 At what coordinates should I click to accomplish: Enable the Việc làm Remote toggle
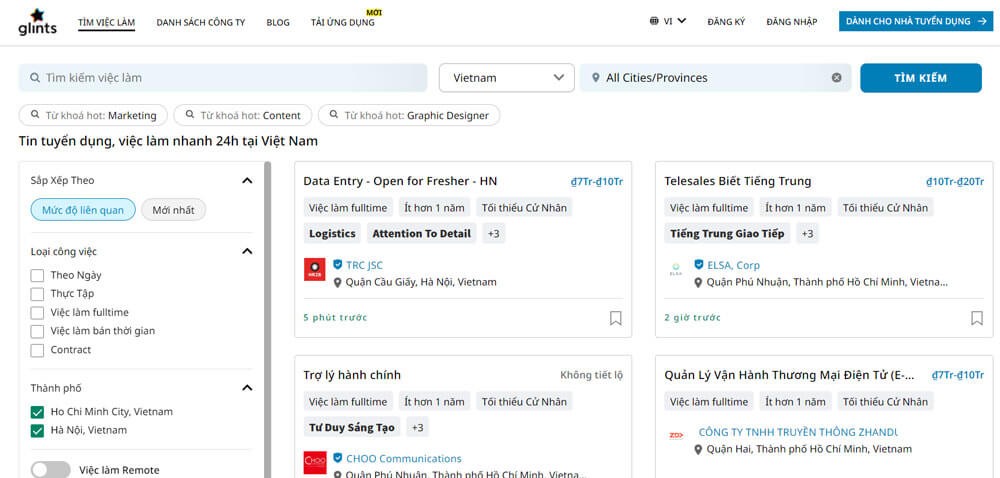[x=50, y=470]
